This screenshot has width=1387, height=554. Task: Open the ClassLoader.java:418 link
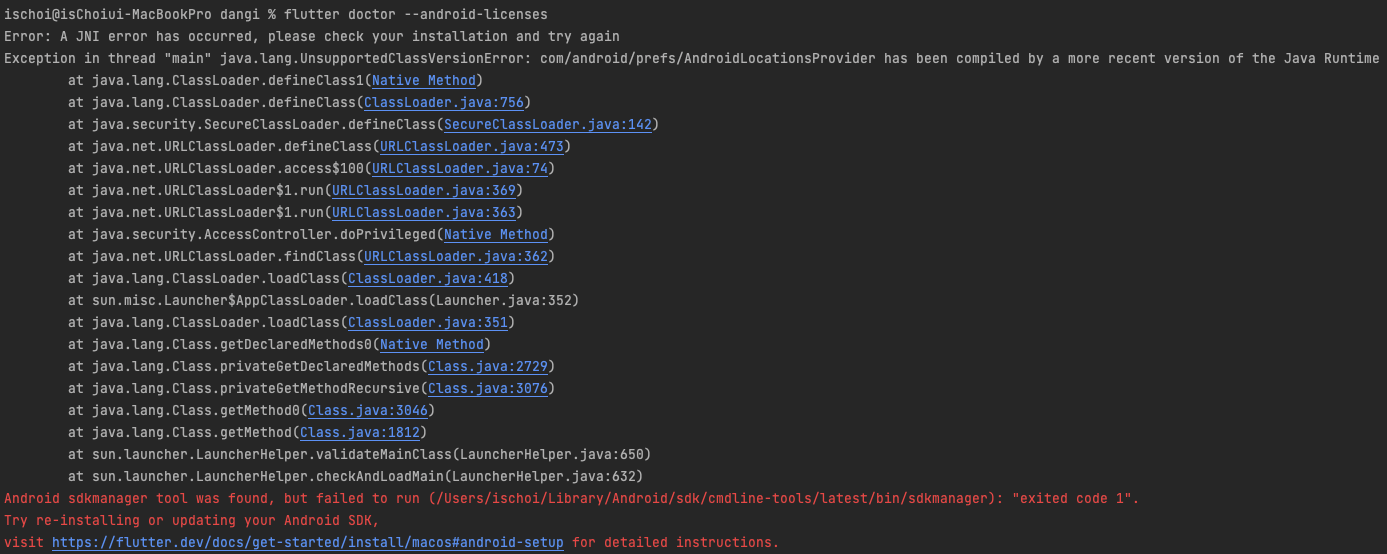tap(428, 278)
